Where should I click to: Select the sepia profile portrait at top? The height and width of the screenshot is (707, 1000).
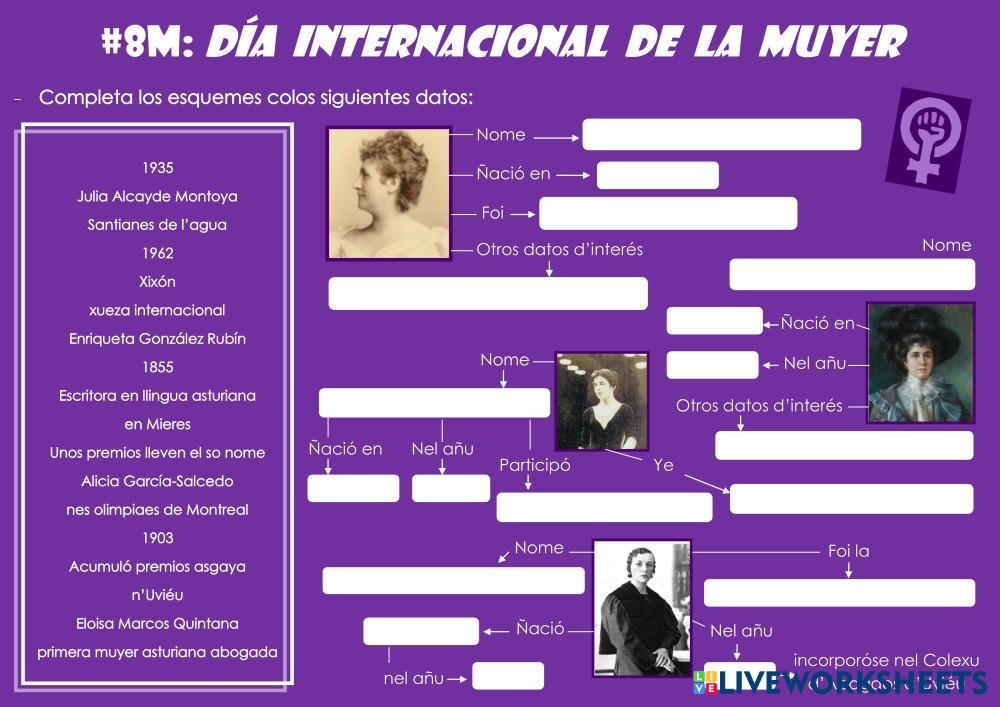click(389, 192)
